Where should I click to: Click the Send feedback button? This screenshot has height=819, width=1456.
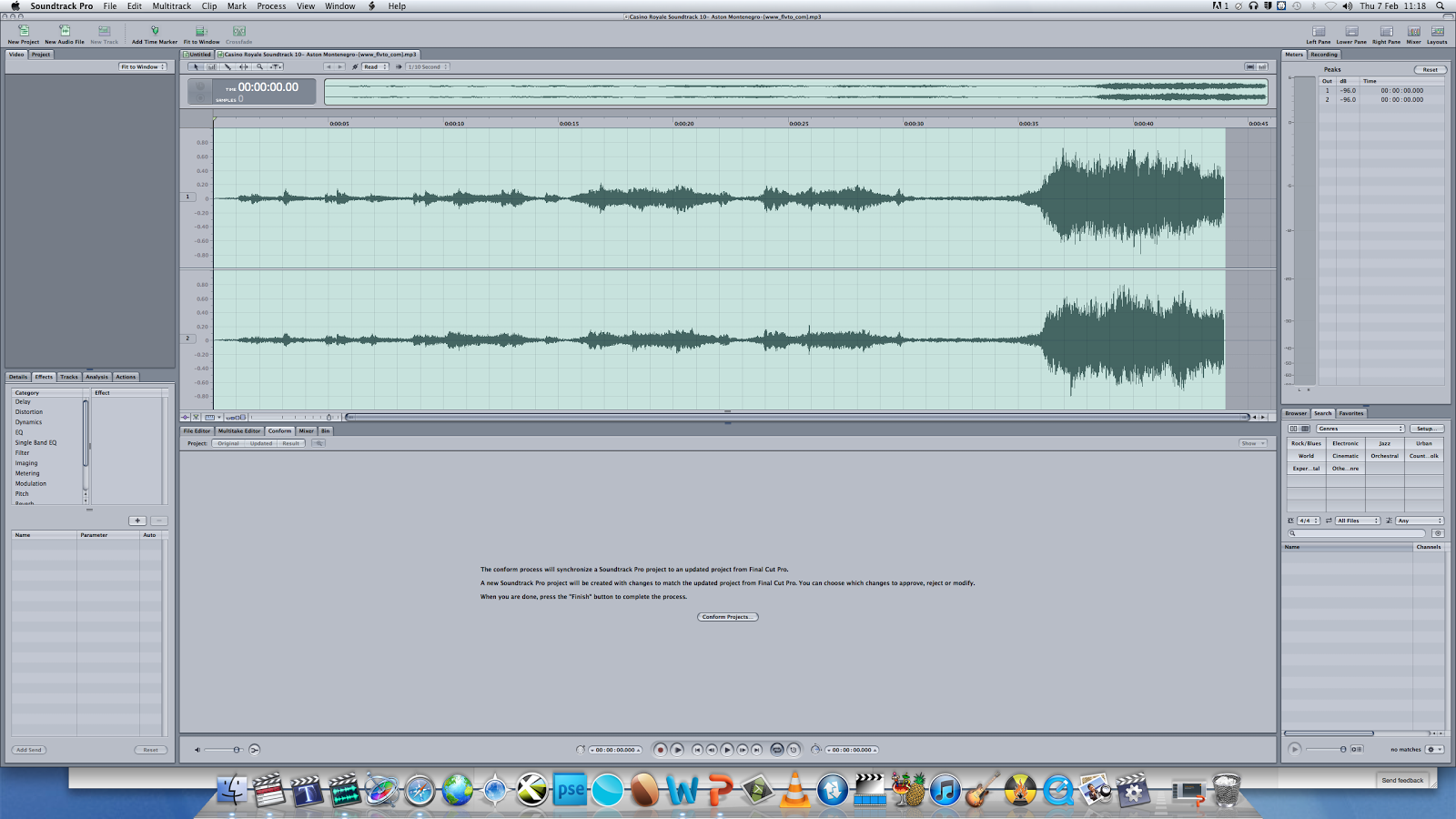pyautogui.click(x=1402, y=780)
